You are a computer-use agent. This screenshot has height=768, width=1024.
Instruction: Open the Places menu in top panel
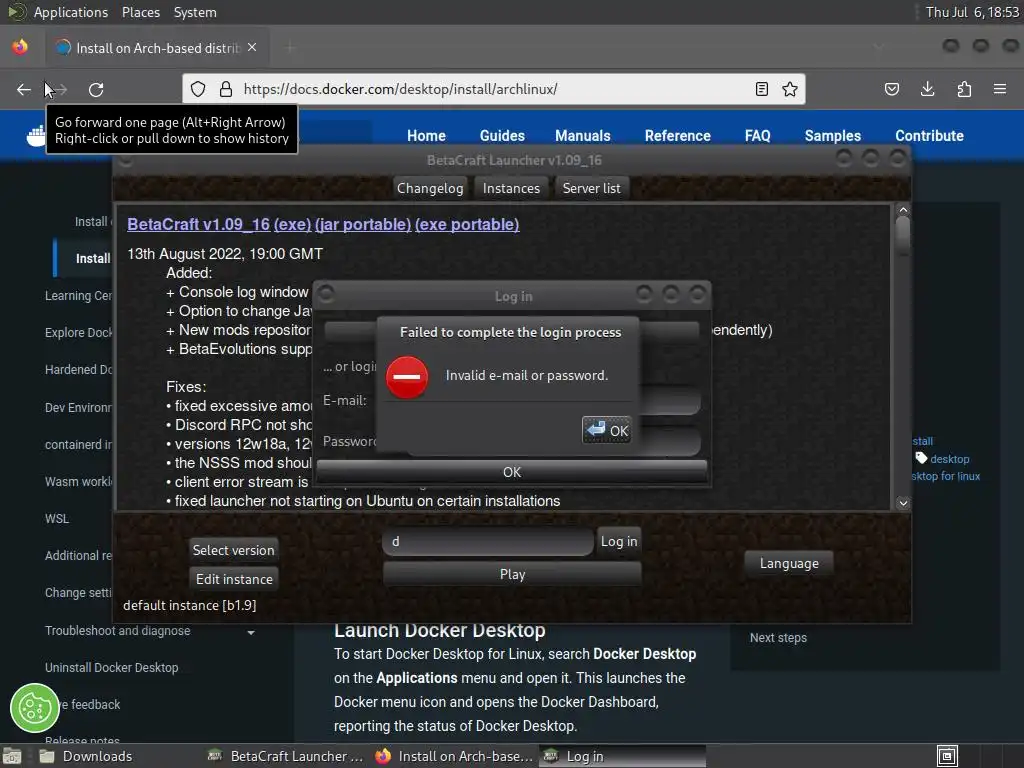140,12
